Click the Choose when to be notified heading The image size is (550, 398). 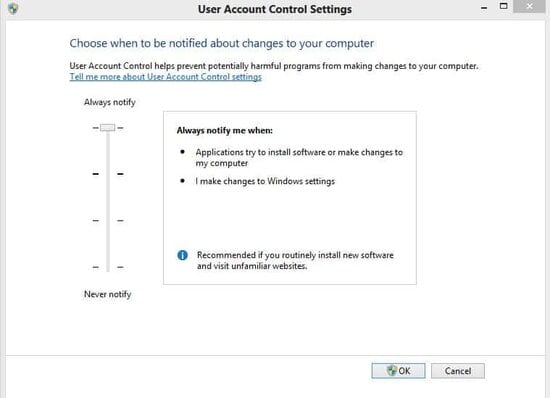222,43
